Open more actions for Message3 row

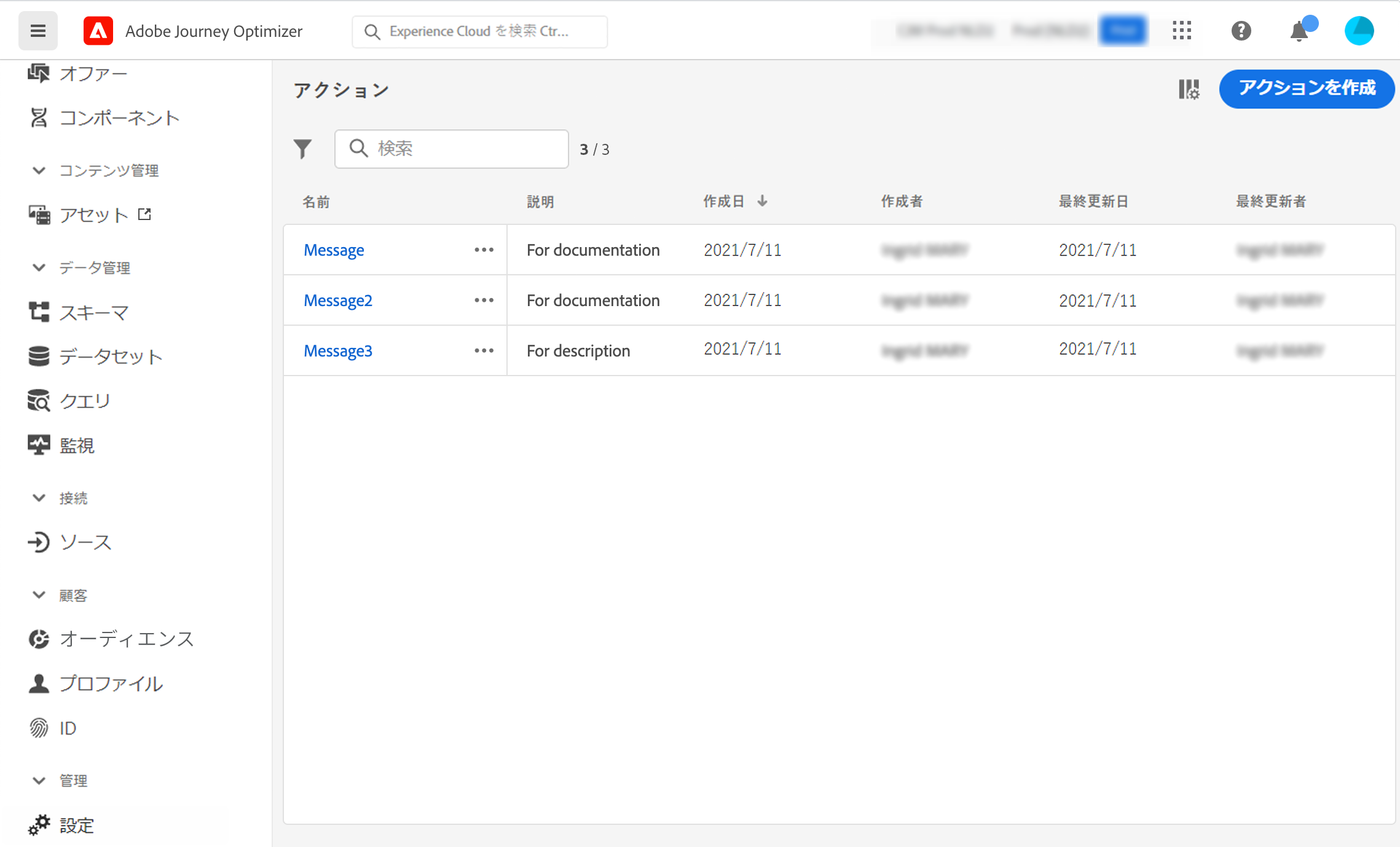pos(484,350)
